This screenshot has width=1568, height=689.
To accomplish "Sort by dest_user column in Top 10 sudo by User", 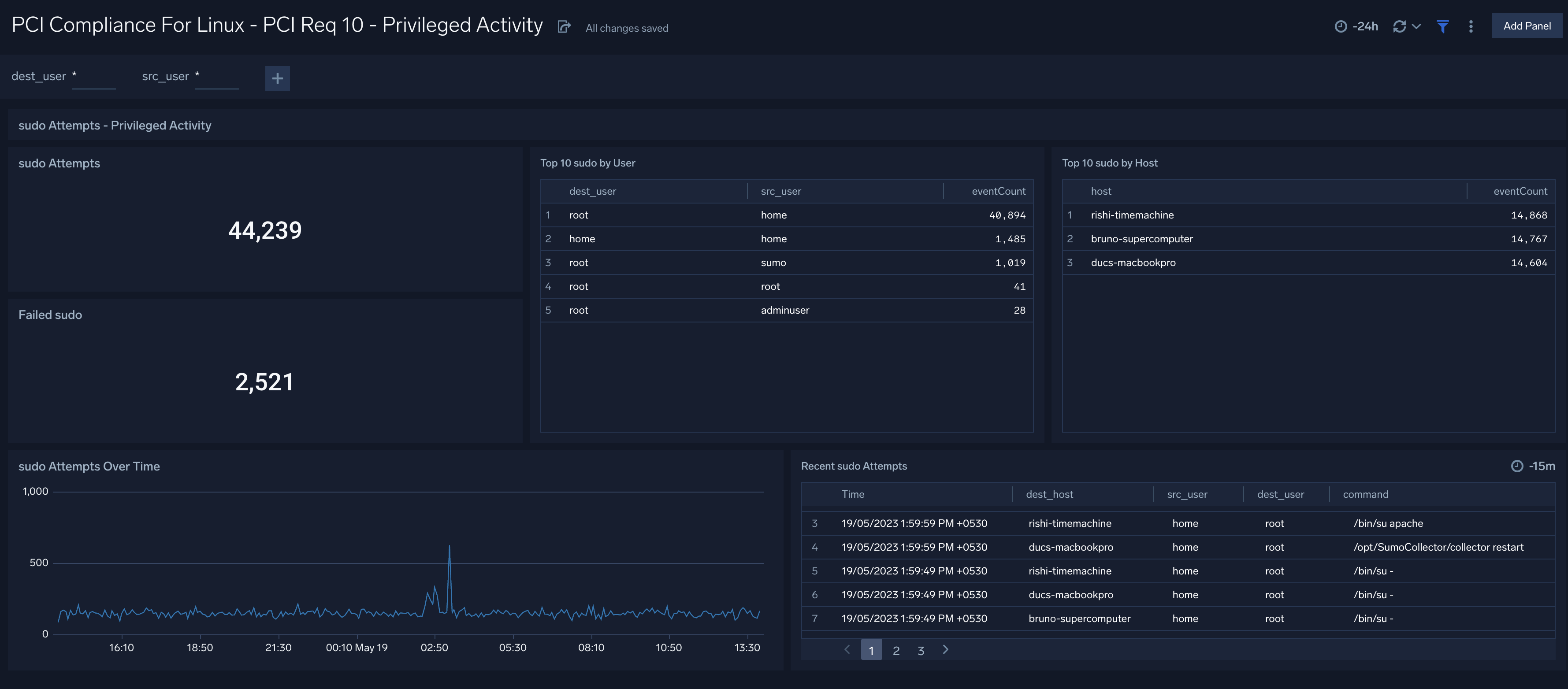I will (592, 191).
